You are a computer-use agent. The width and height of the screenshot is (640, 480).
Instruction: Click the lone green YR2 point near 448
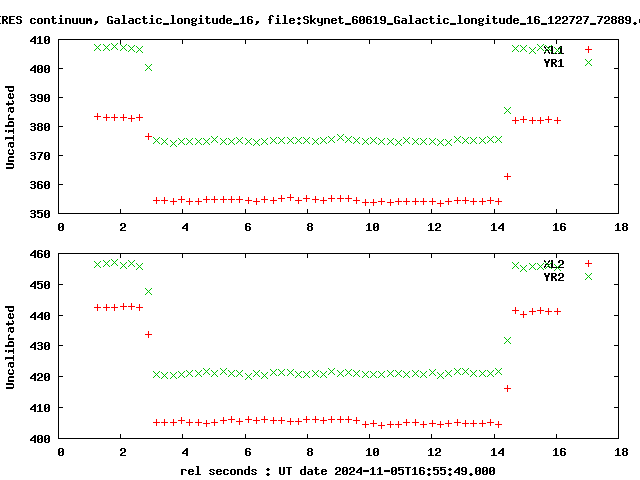pos(149,291)
